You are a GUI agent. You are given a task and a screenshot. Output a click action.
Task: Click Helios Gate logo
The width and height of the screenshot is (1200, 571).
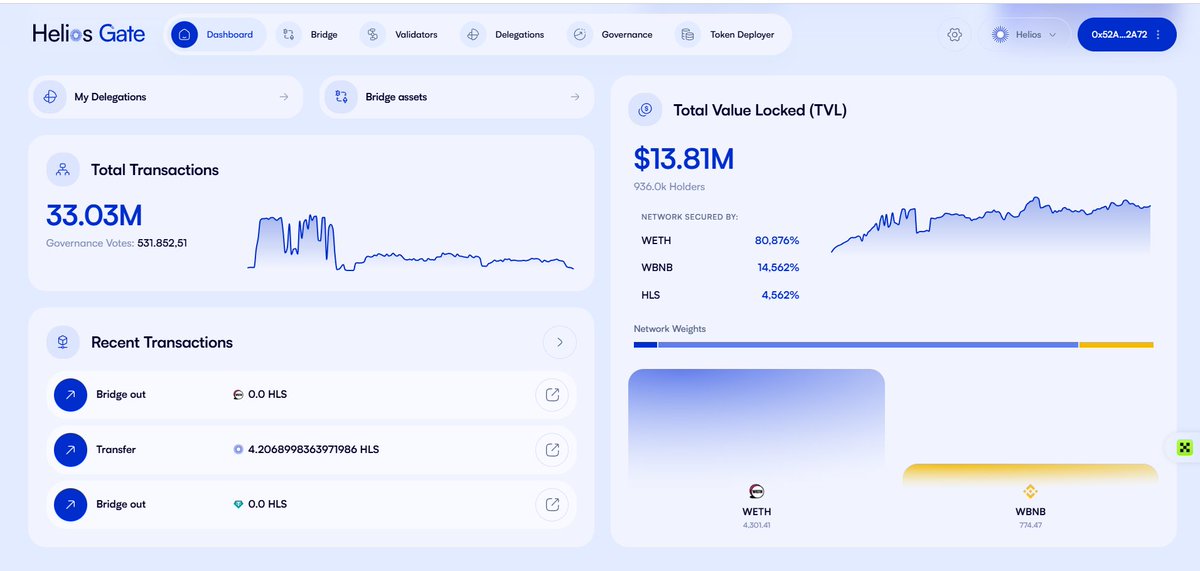pos(88,34)
